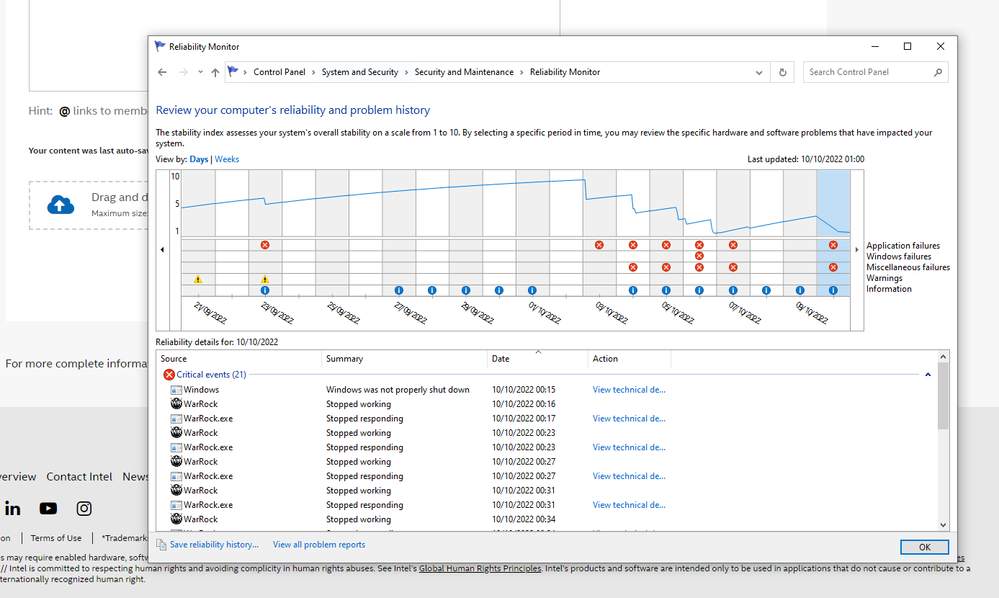
Task: Click information icon on highlighted 10/10/2022
Action: coord(833,290)
